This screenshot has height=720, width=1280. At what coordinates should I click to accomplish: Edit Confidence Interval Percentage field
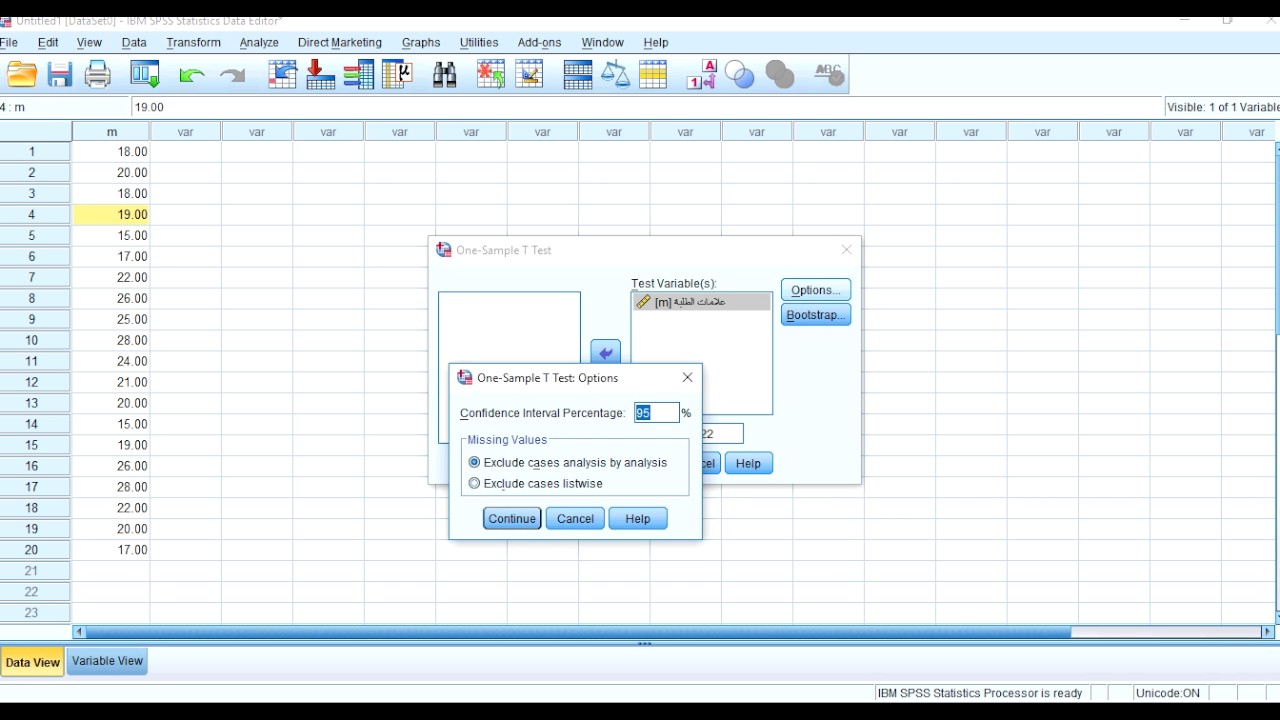(657, 413)
